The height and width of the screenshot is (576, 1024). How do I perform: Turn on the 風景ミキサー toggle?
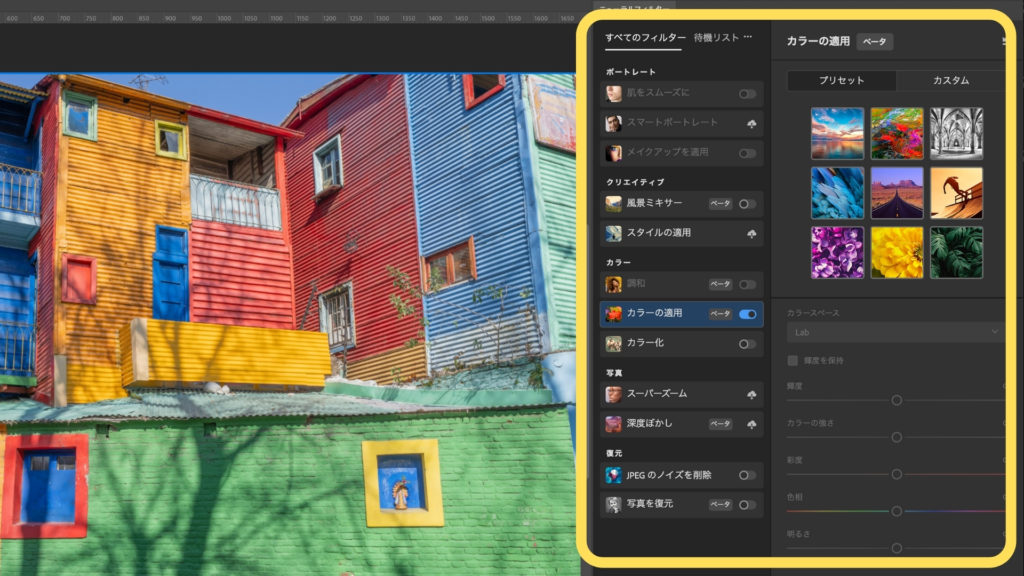tap(747, 204)
